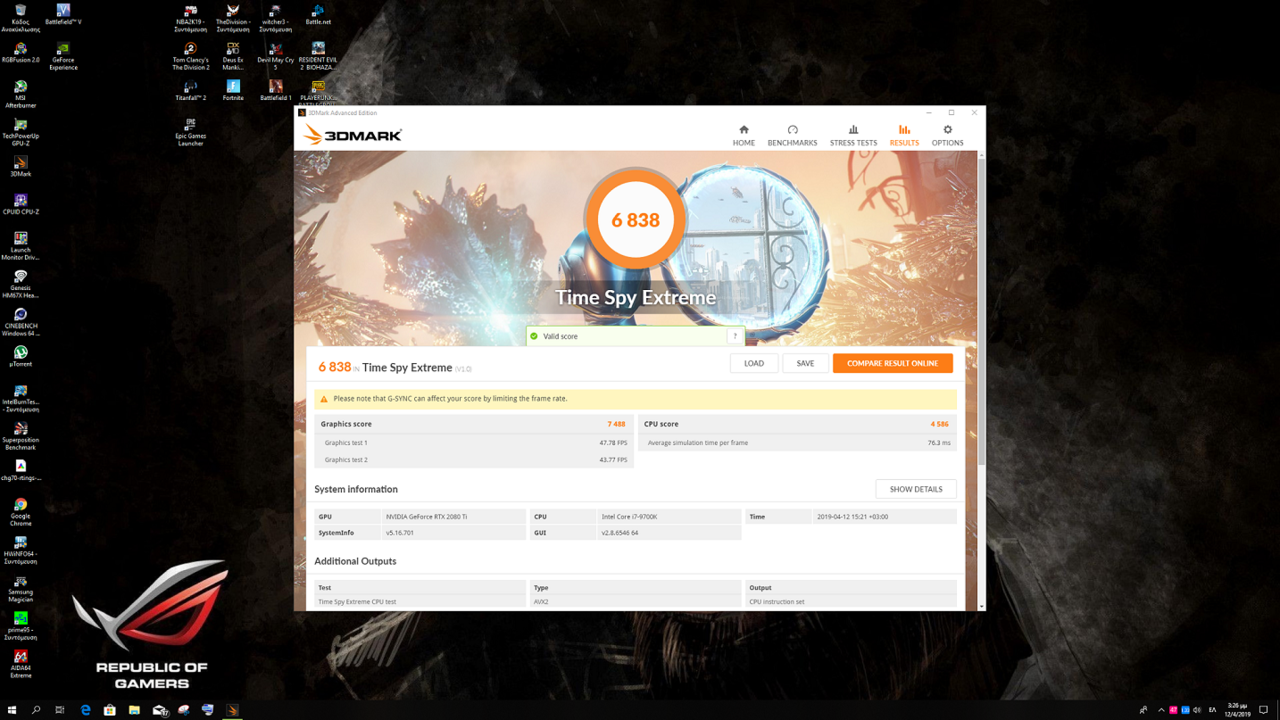
Task: Open Microsoft Store from the taskbar
Action: pyautogui.click(x=110, y=710)
